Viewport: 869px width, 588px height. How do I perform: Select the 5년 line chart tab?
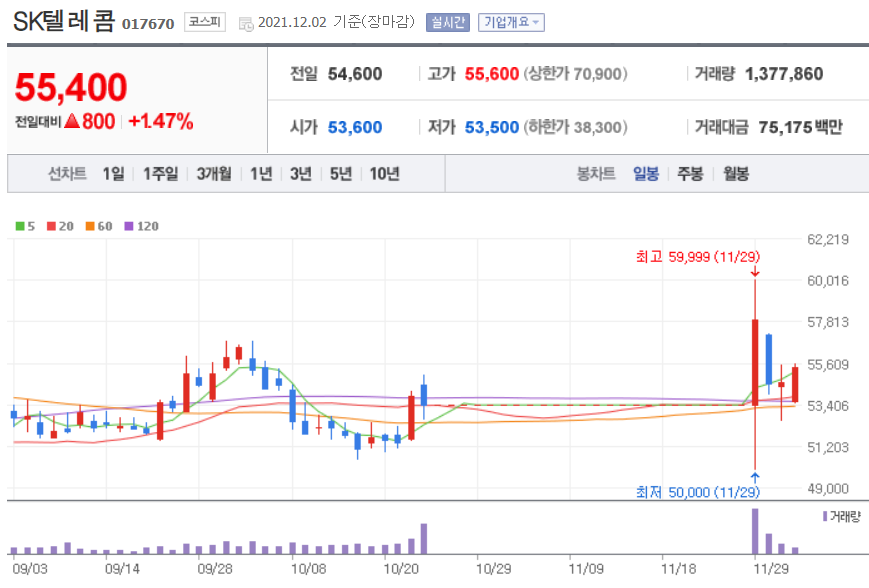click(x=341, y=174)
